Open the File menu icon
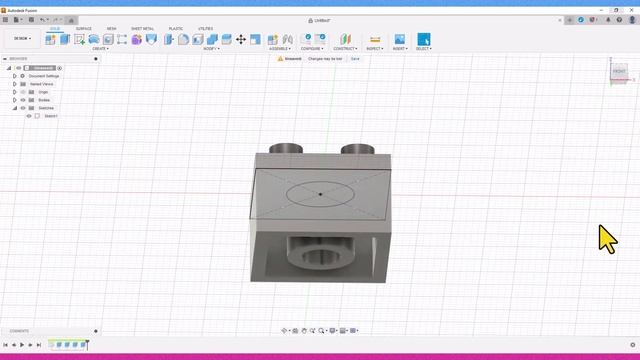Viewport: 640px width, 360px height. (17, 20)
